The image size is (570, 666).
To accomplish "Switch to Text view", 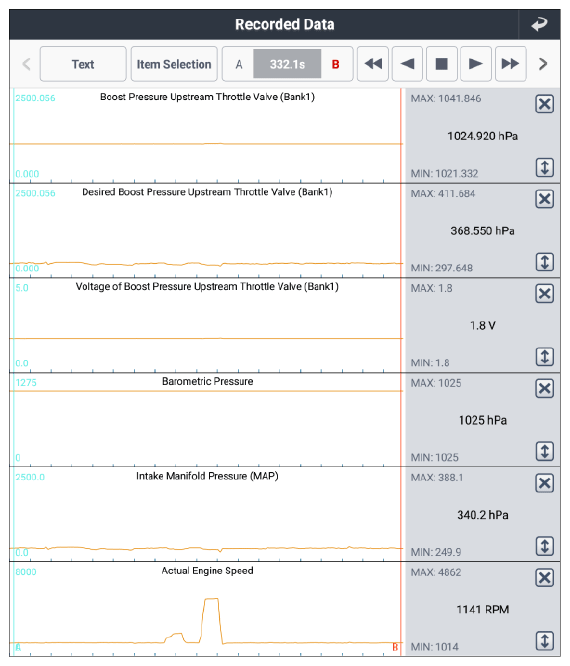I will [83, 64].
